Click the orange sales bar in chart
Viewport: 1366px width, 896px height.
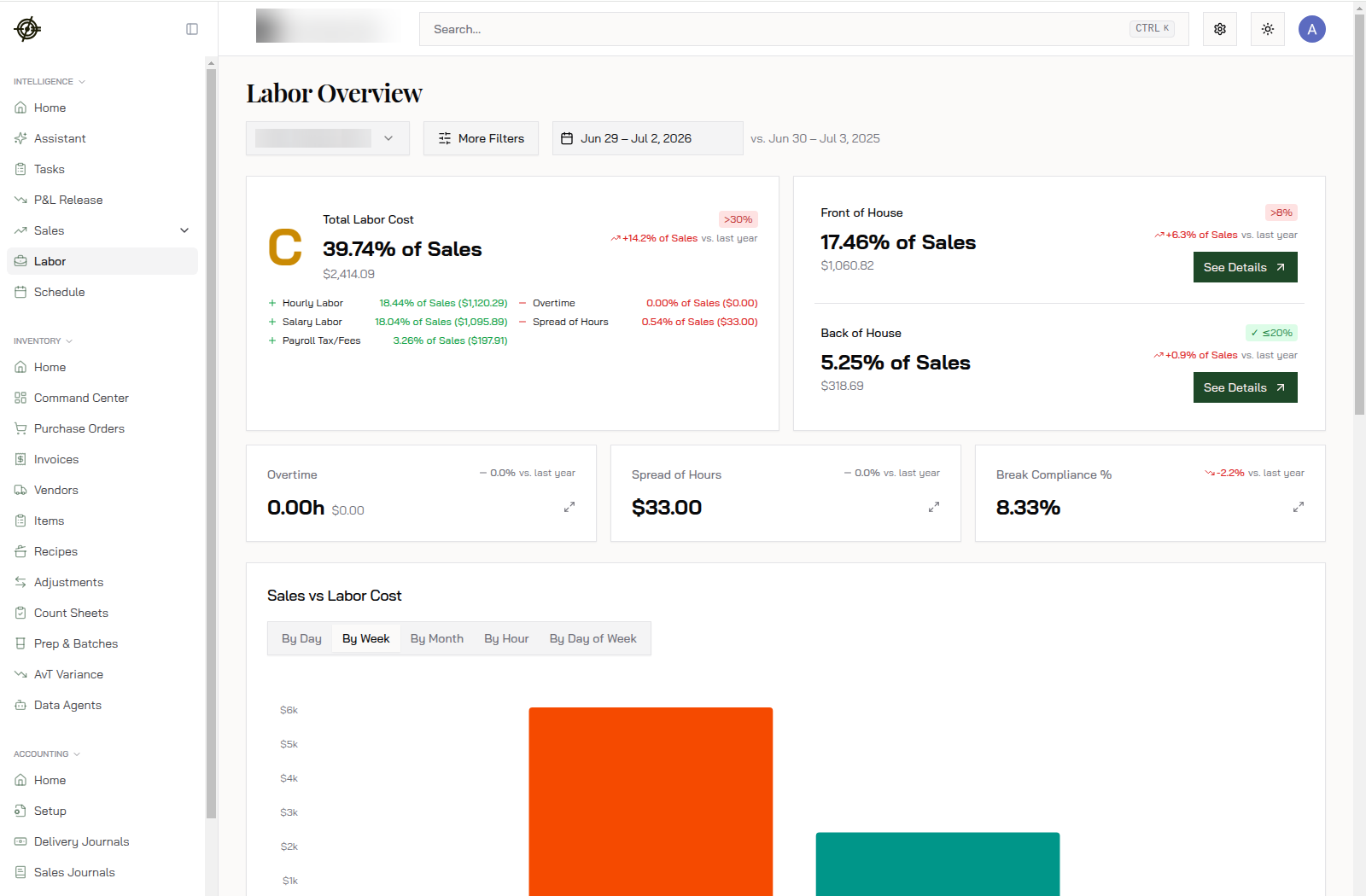pos(651,801)
